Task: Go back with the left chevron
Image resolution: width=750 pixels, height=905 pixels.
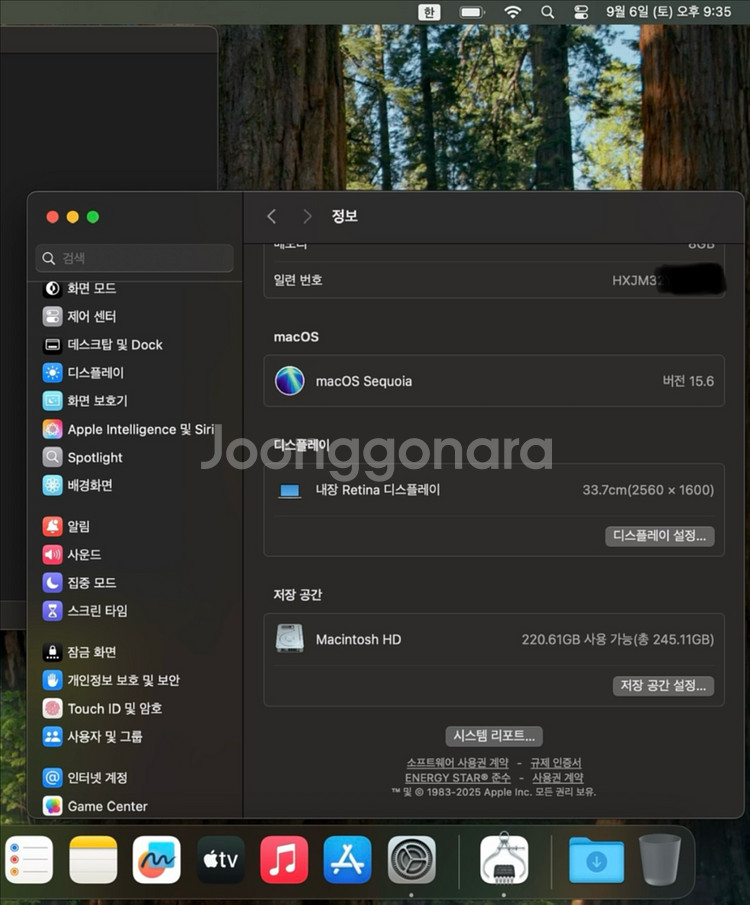Action: pyautogui.click(x=272, y=216)
